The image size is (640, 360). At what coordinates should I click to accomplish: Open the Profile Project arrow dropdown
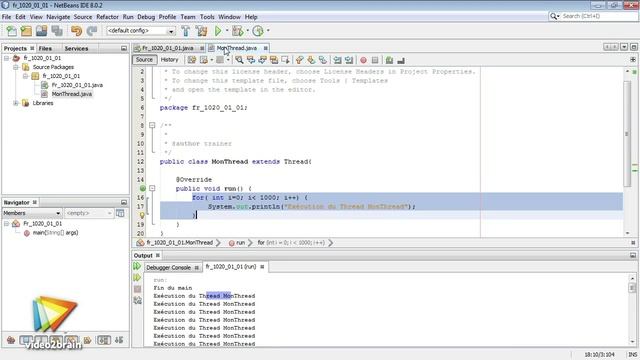click(x=268, y=31)
